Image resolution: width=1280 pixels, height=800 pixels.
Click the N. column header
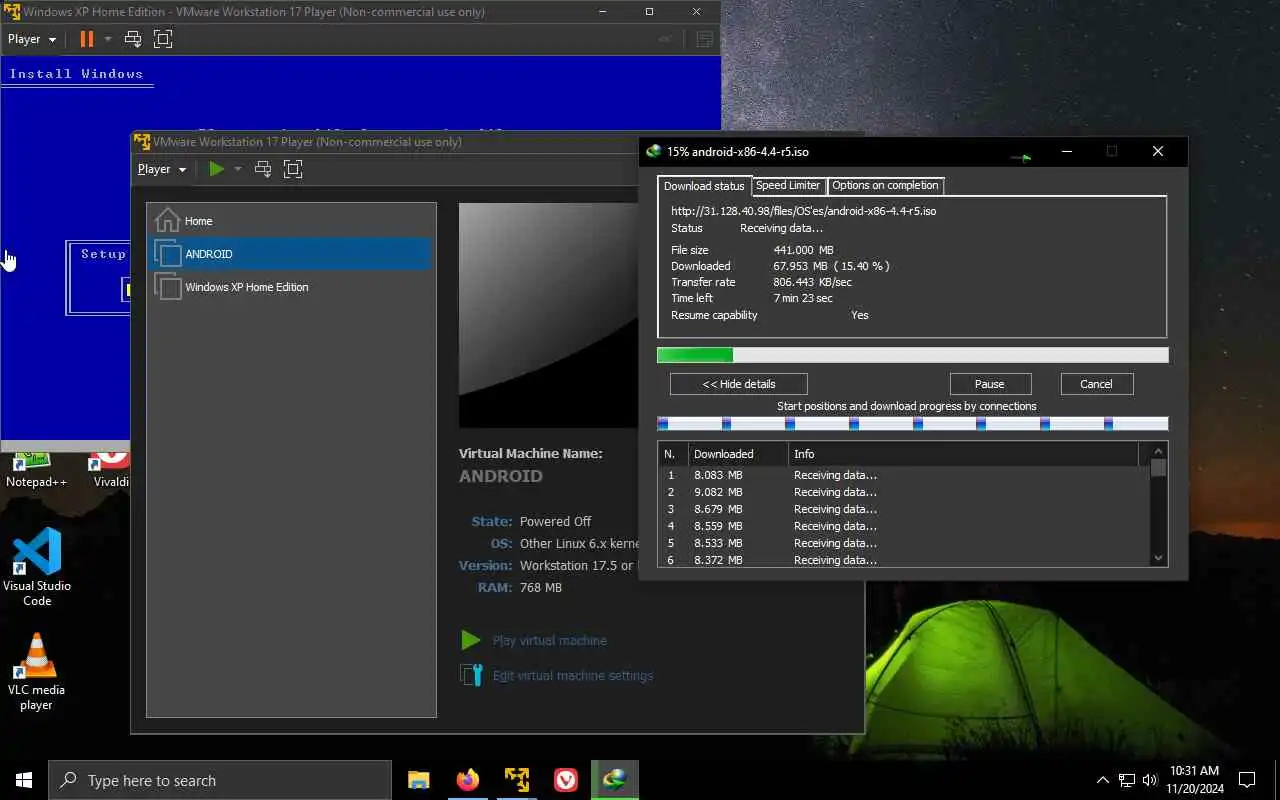[673, 454]
